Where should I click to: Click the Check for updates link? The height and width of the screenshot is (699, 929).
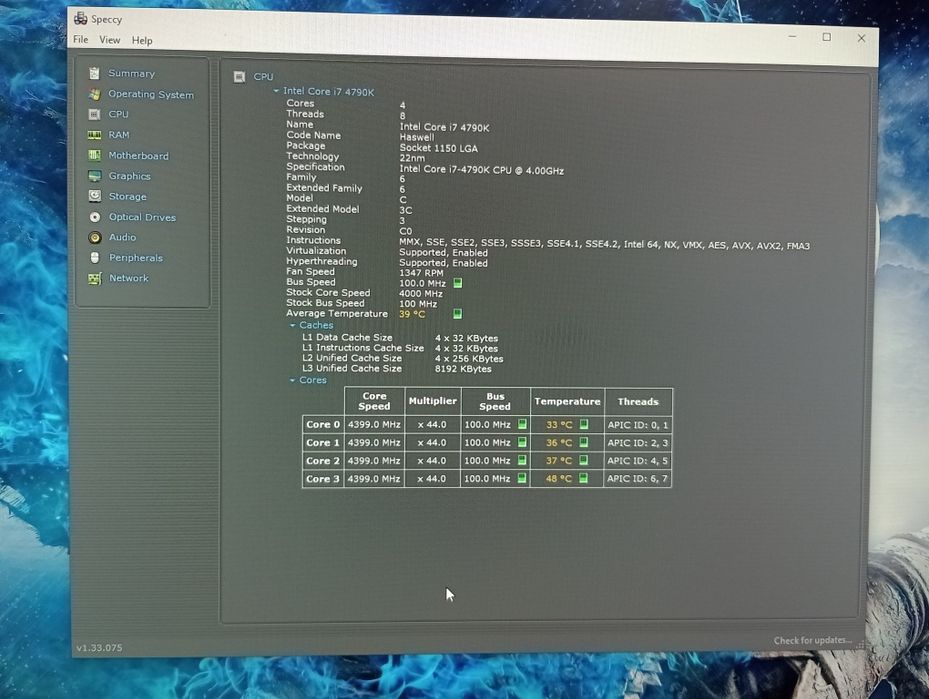click(812, 640)
